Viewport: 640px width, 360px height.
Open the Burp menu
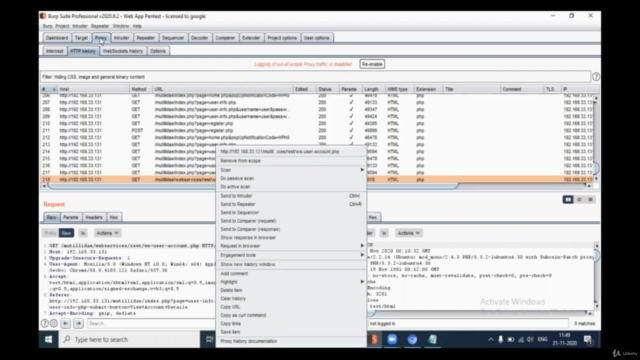pos(47,26)
